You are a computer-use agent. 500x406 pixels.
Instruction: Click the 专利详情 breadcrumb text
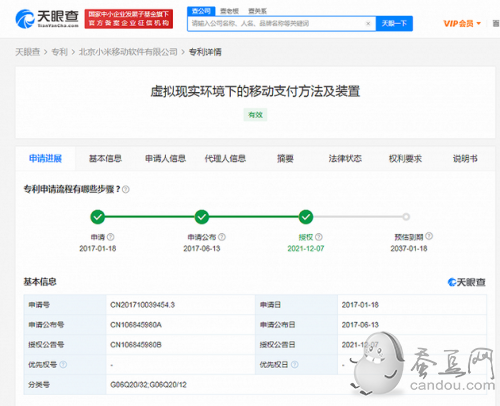205,52
